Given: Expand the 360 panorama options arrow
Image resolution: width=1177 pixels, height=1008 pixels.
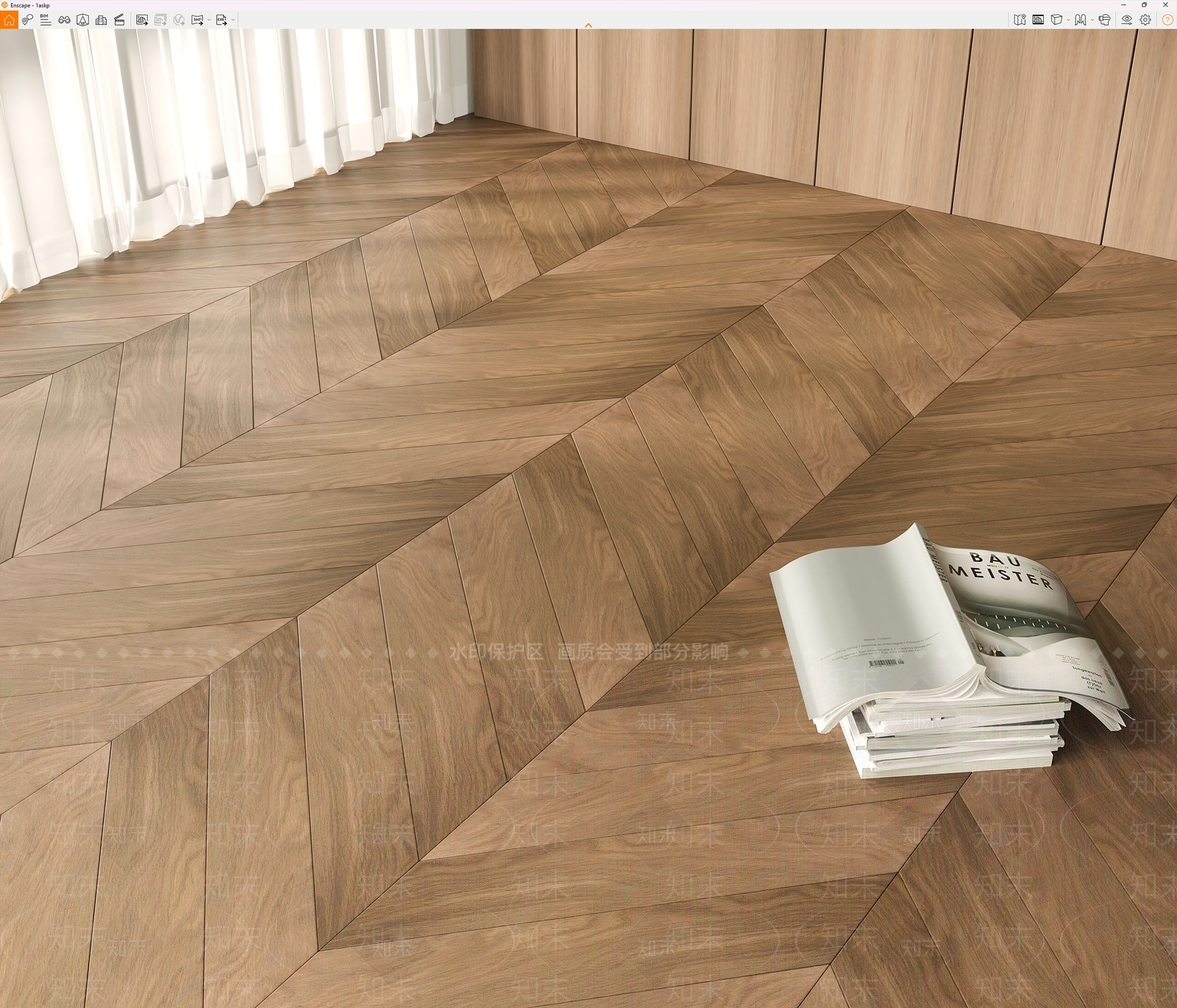Looking at the screenshot, I should [209, 20].
